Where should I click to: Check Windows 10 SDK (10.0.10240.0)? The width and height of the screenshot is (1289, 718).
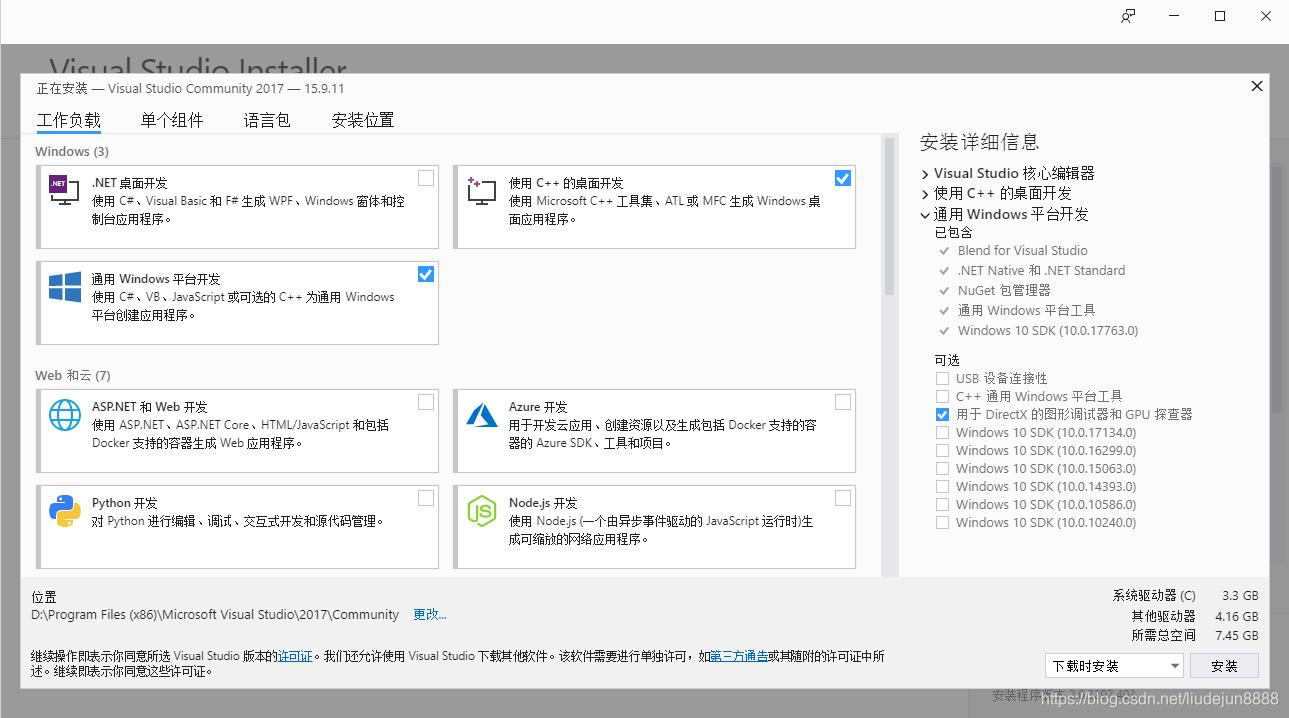(942, 522)
